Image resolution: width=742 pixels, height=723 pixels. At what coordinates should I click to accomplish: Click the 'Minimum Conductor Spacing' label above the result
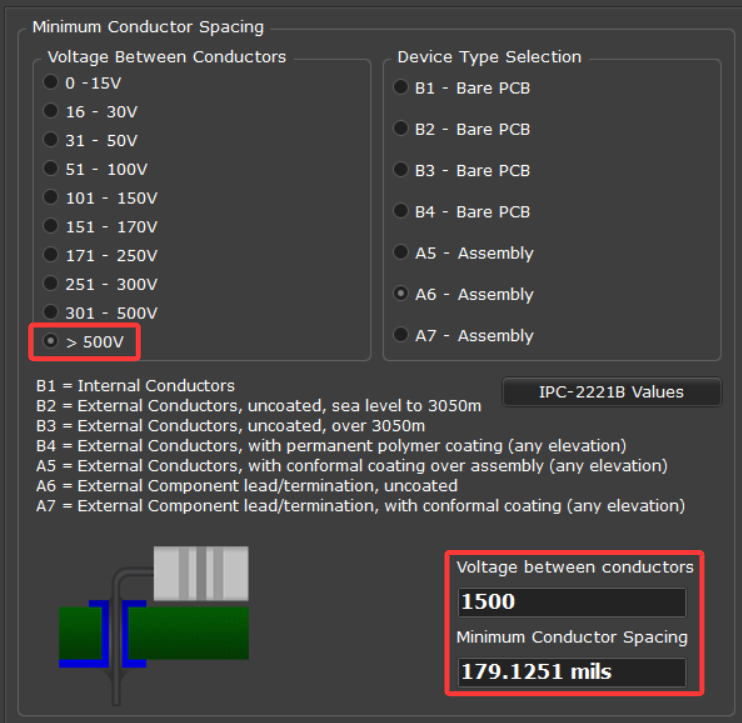coord(572,637)
